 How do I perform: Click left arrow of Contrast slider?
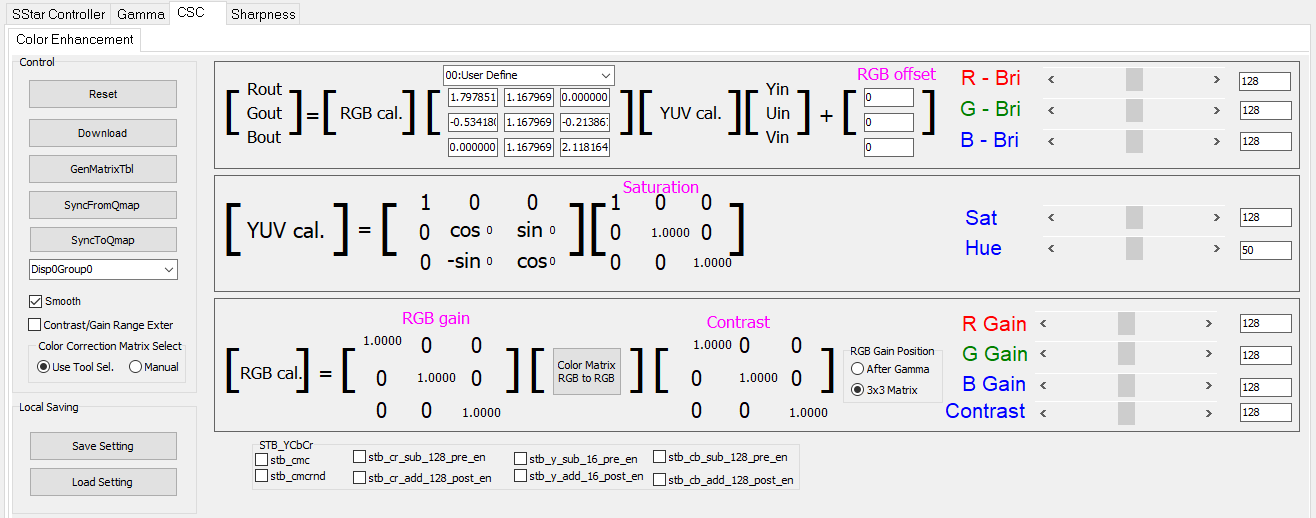point(1043,412)
